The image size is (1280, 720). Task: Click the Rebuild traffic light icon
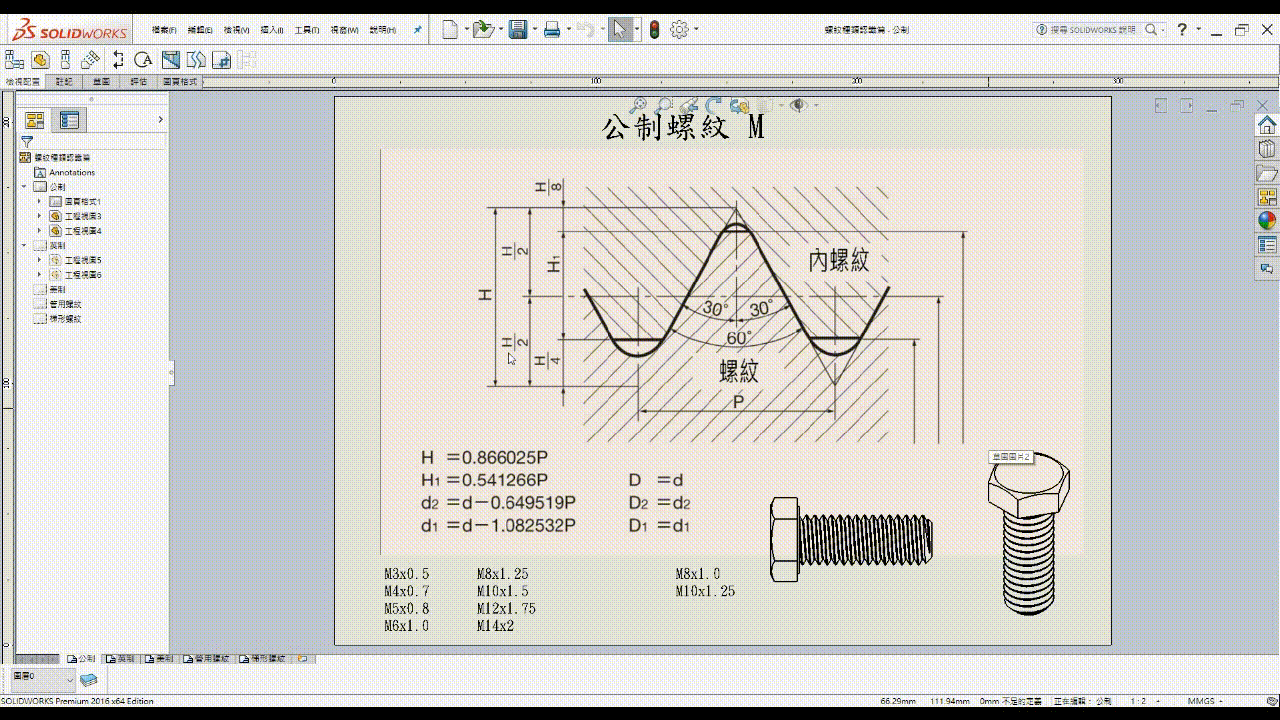click(654, 30)
